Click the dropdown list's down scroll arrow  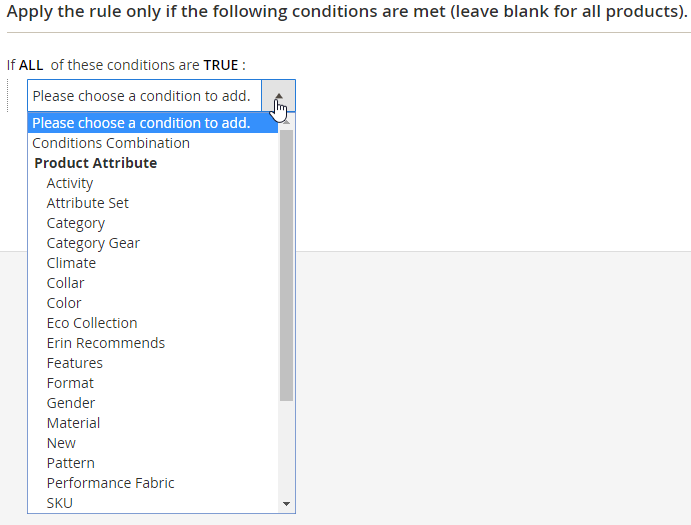pos(287,504)
